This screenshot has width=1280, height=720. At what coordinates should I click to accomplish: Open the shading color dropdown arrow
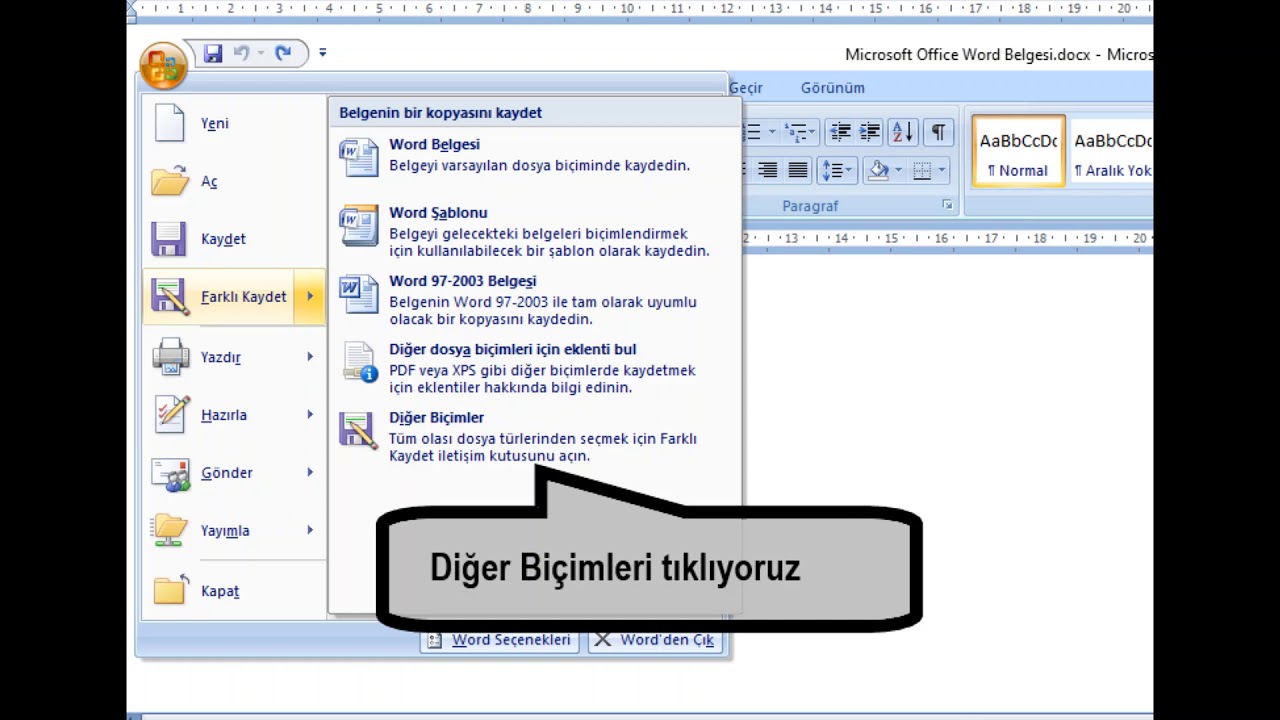point(897,171)
